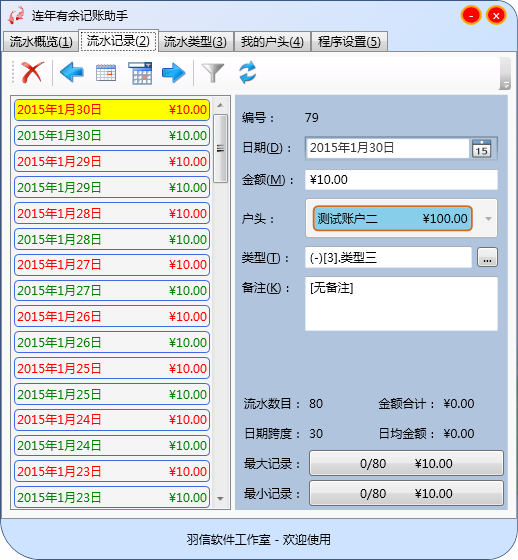This screenshot has width=518, height=560.
Task: Click the list scrollbar down arrow
Action: (220, 499)
